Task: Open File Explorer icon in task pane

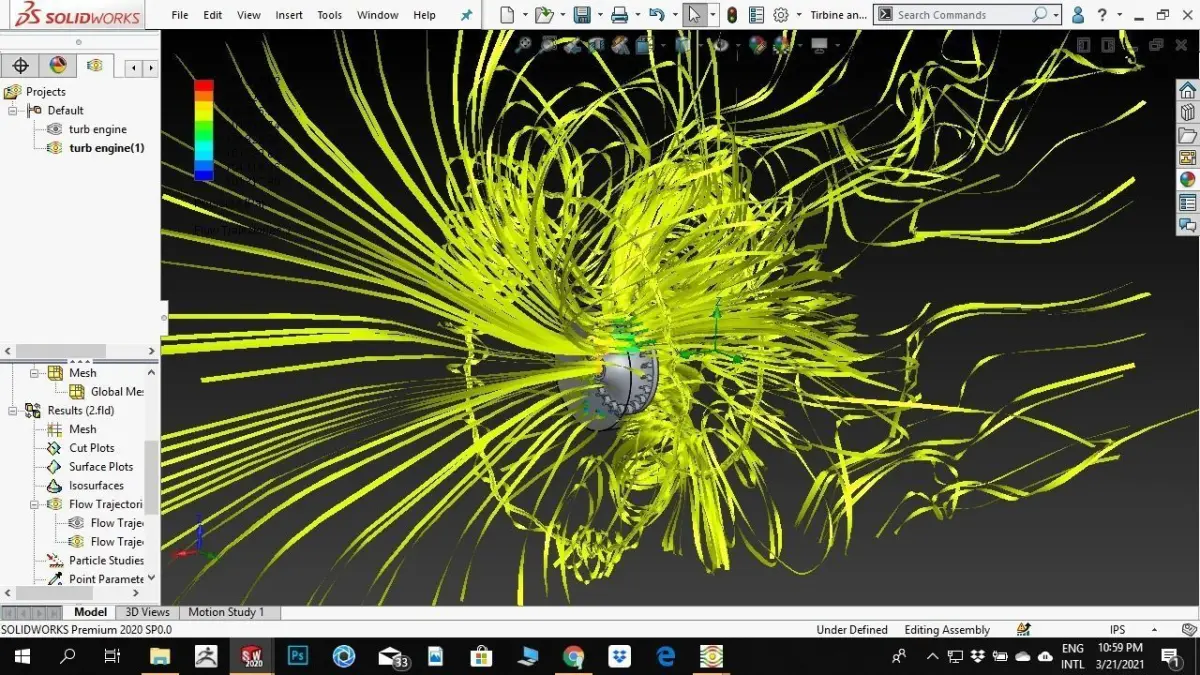Action: (1187, 135)
